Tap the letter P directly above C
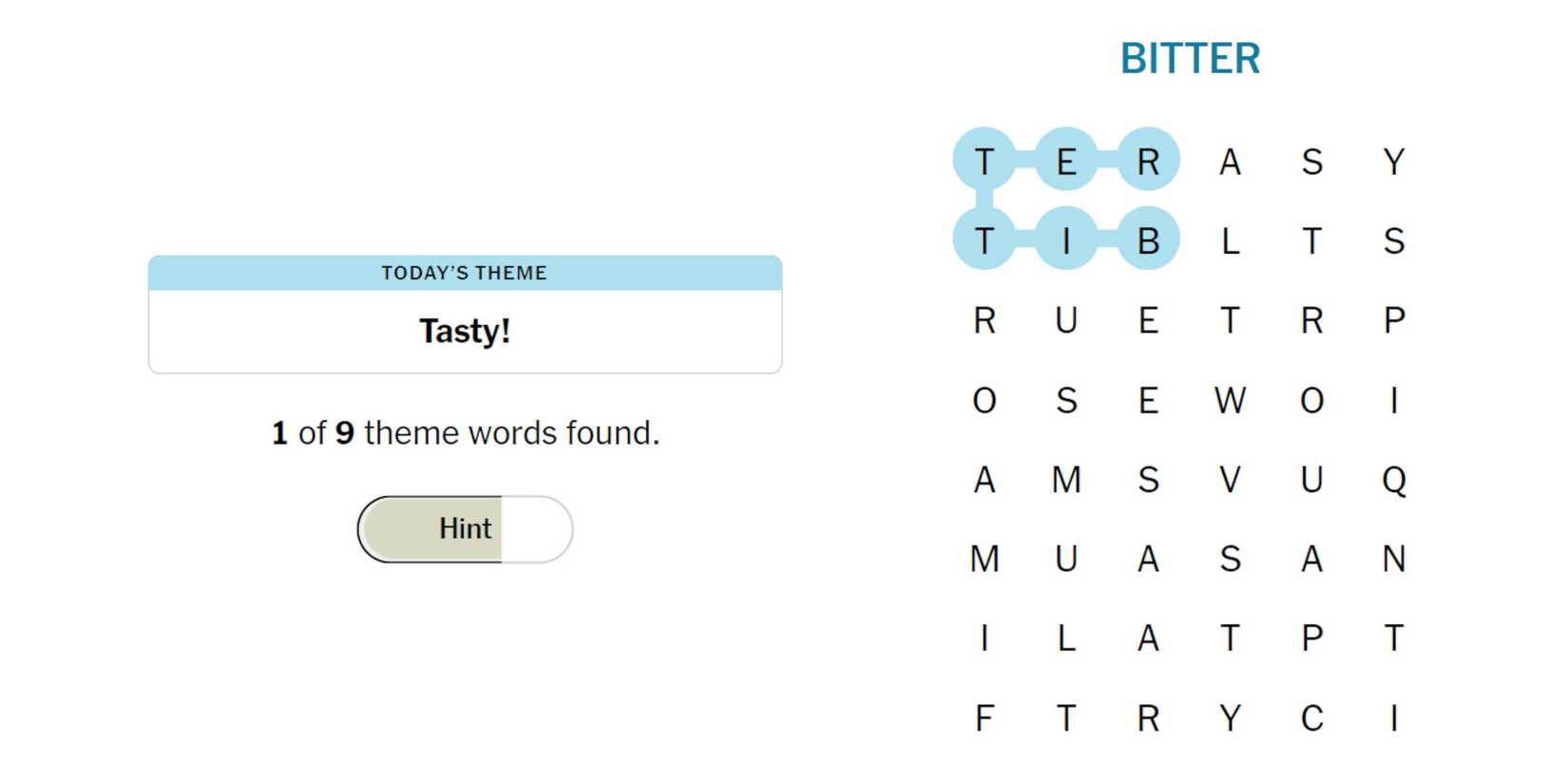 (1311, 638)
